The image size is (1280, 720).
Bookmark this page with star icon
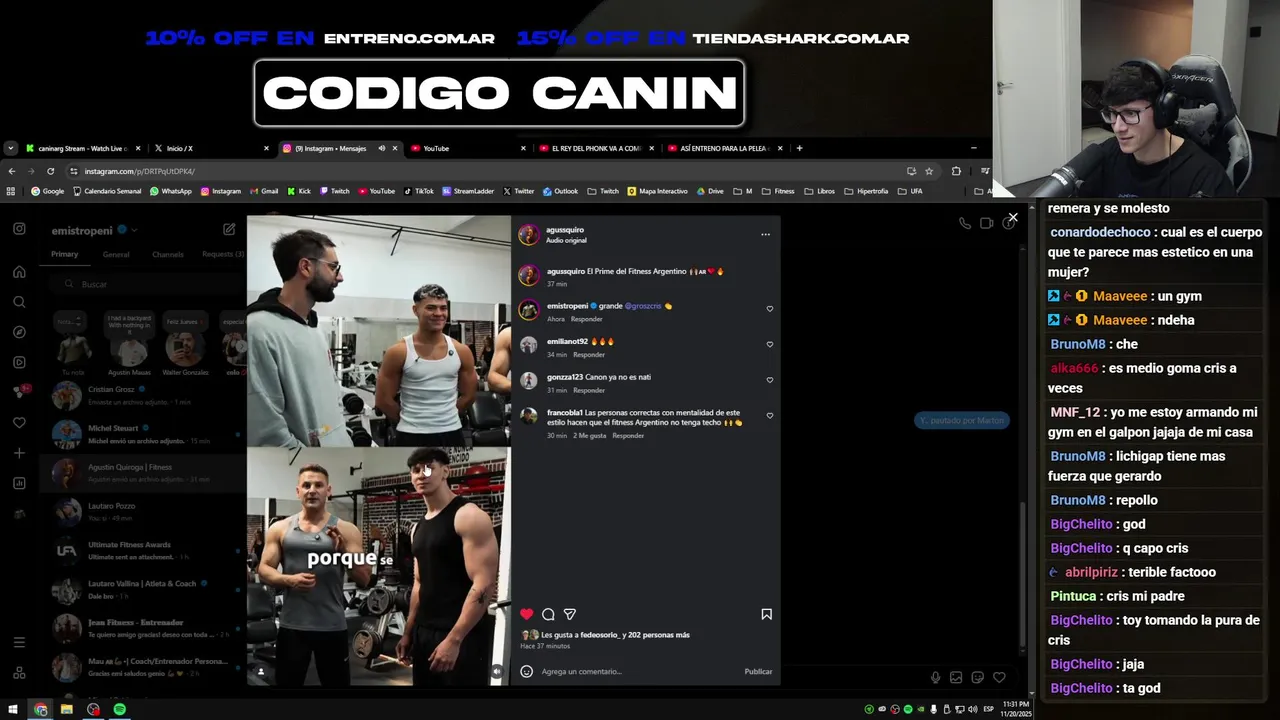click(x=929, y=171)
